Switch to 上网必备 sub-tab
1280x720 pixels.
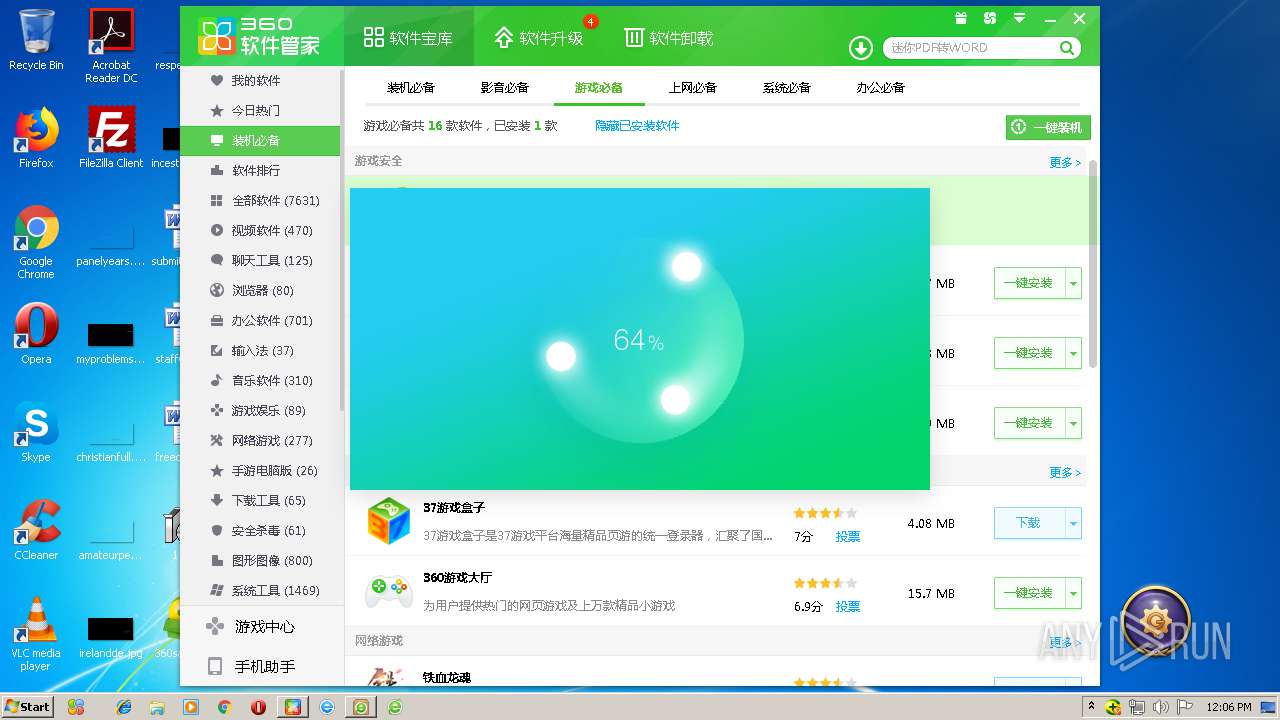693,87
